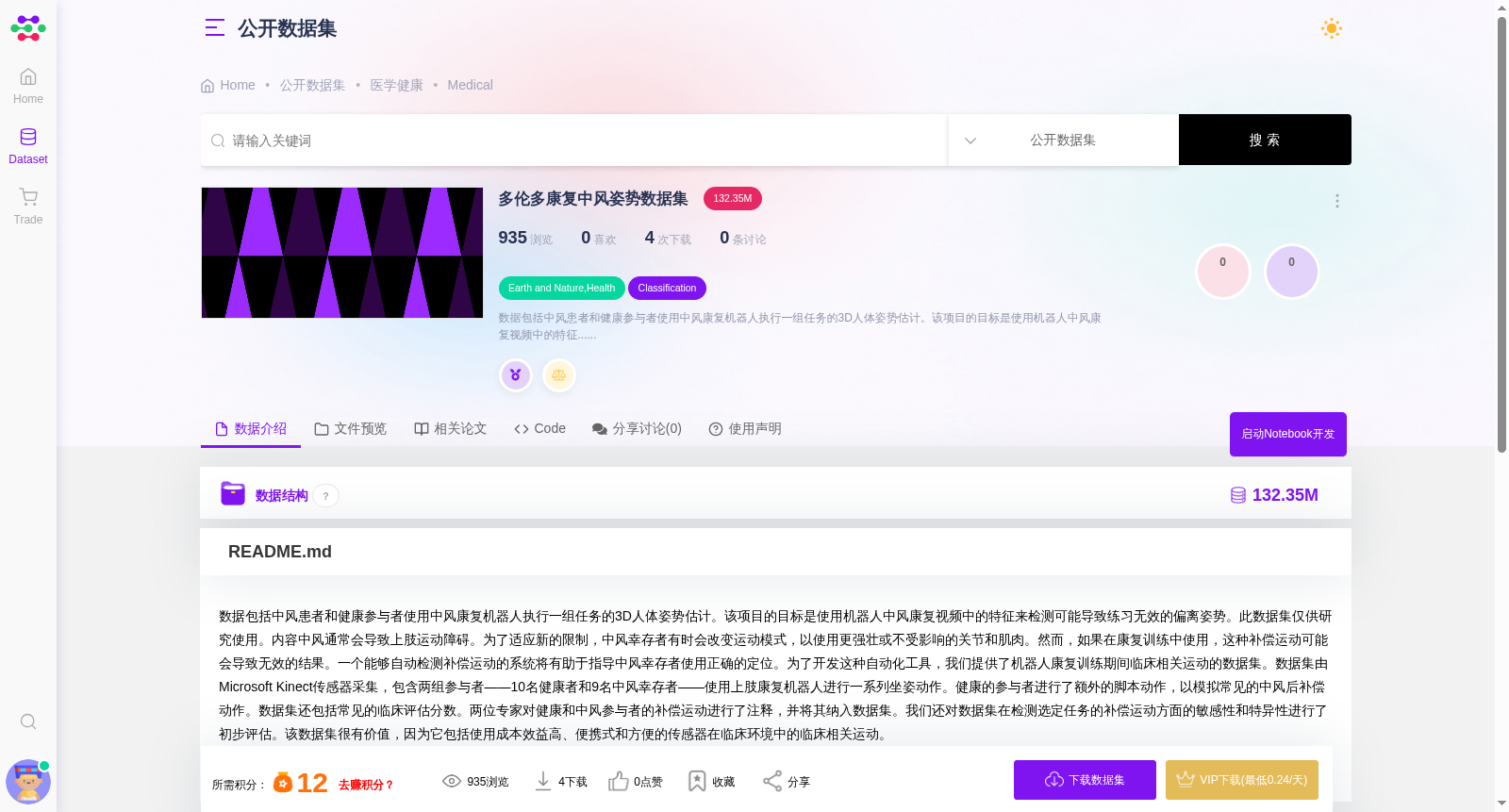This screenshot has width=1509, height=812.
Task: Click the 0点赞 thumbs-up icon
Action: point(619,781)
